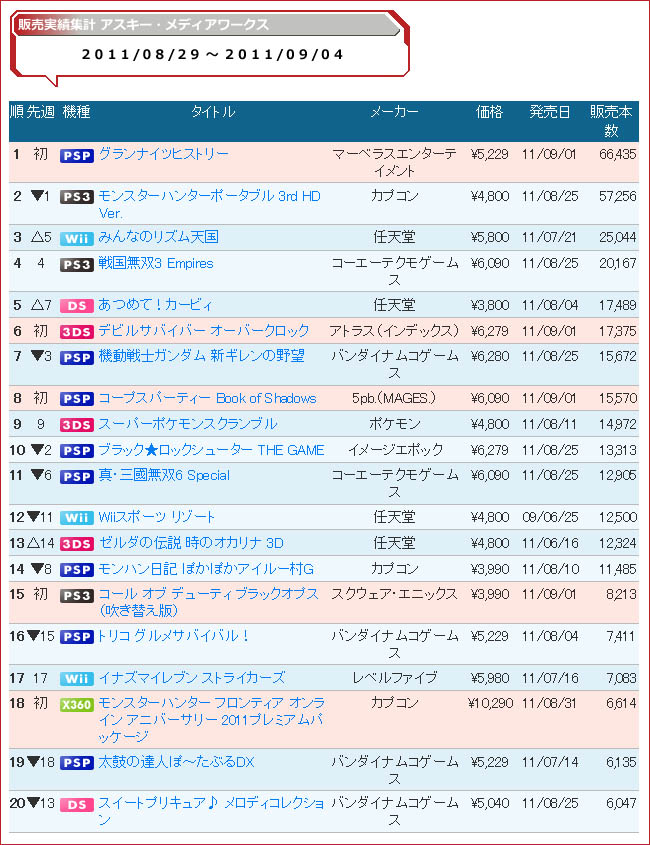
Task: Click the メーカー column header
Action: (394, 112)
